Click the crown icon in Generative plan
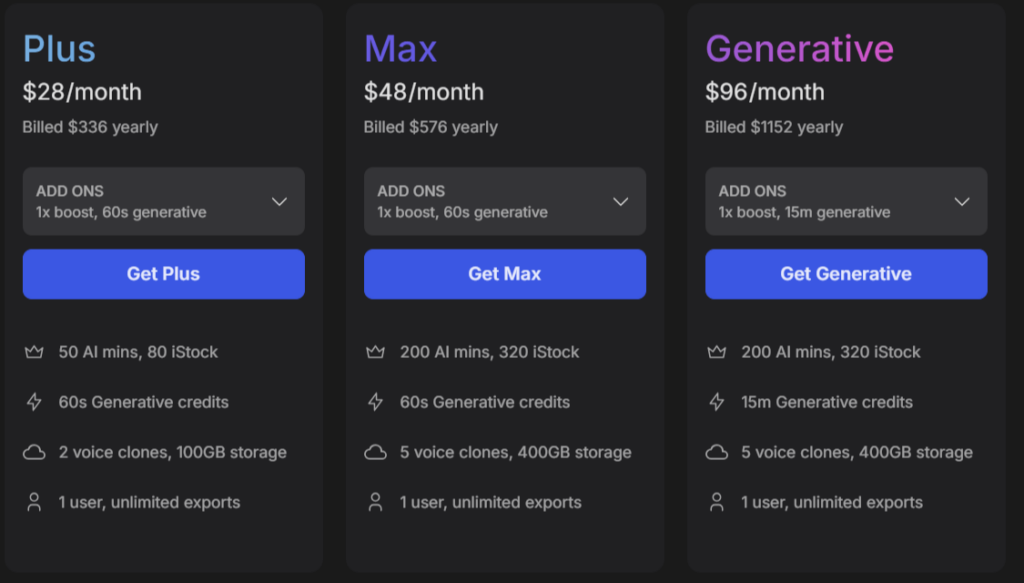The image size is (1024, 583). coord(717,353)
